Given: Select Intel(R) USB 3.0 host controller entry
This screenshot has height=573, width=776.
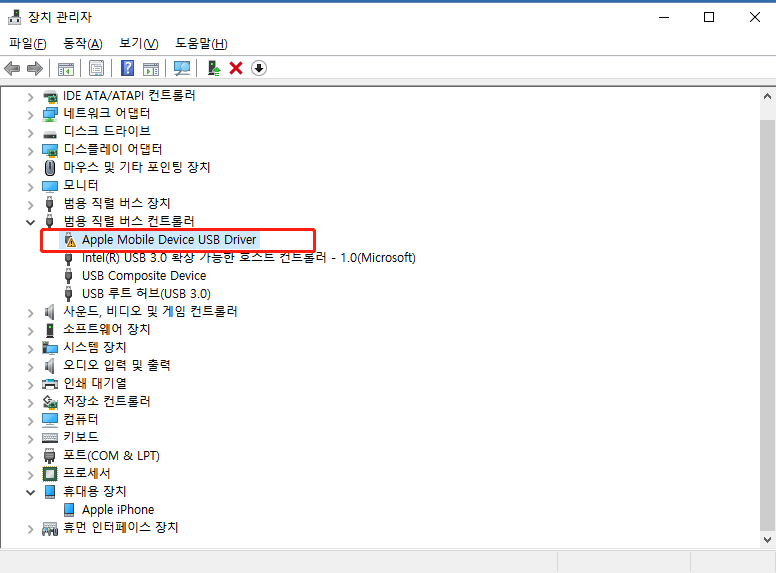Looking at the screenshot, I should click(x=248, y=258).
